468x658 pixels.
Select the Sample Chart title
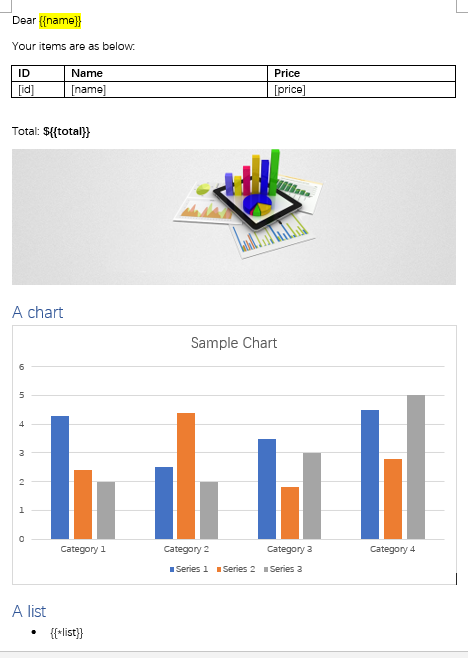(234, 343)
